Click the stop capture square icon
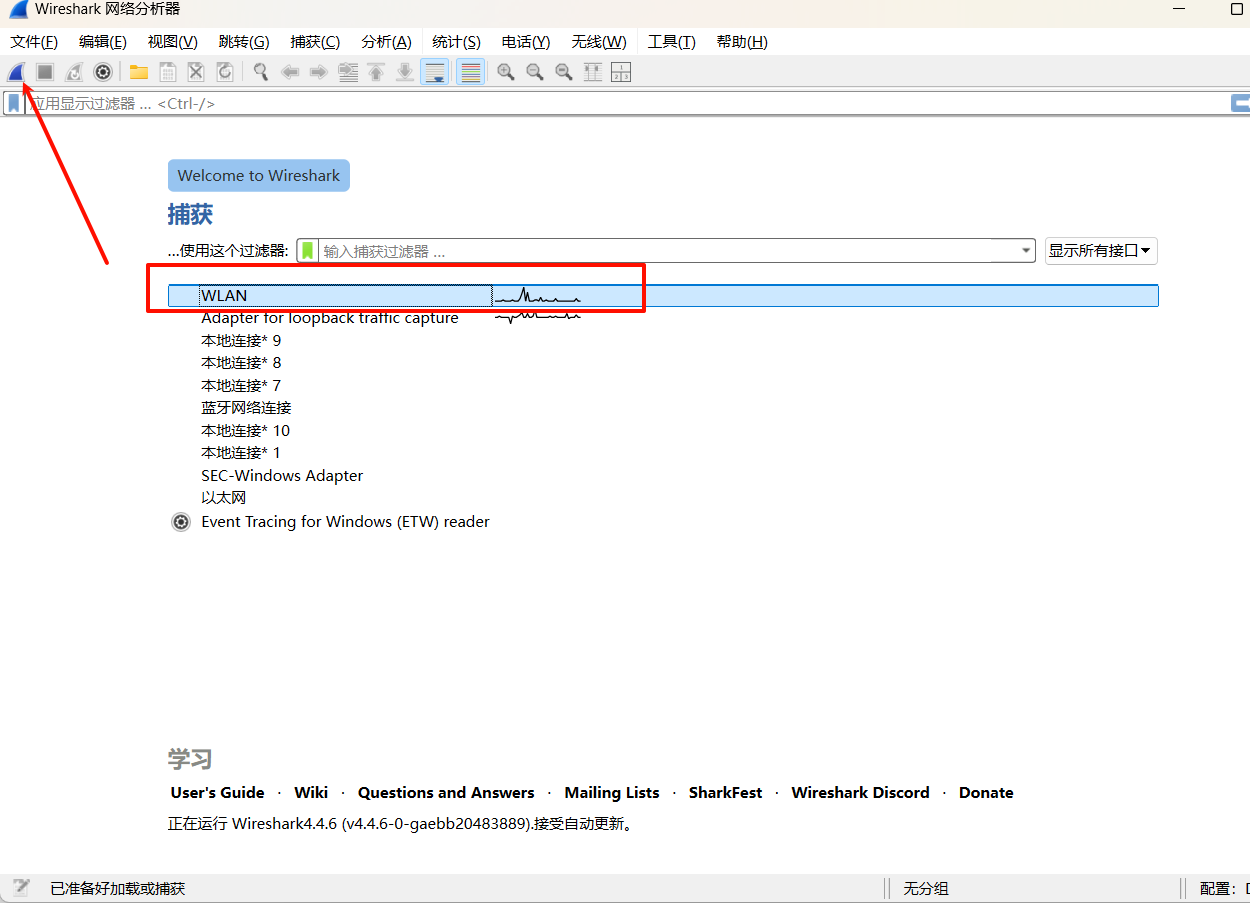Image resolution: width=1250 pixels, height=903 pixels. click(45, 72)
